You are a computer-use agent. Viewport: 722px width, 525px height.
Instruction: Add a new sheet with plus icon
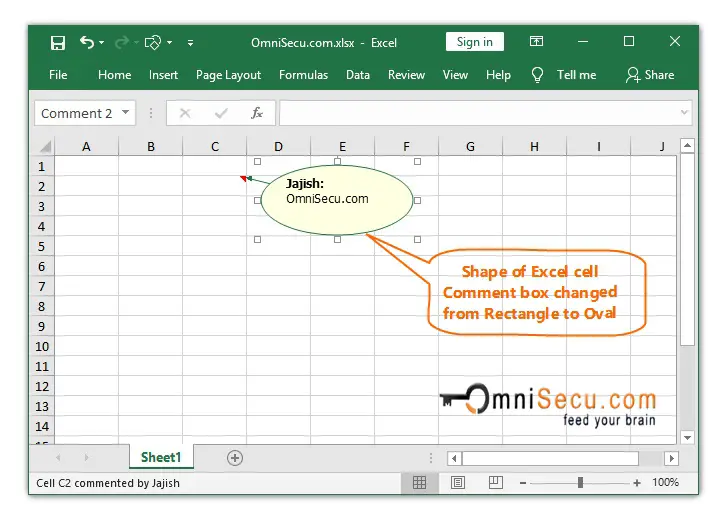(235, 458)
